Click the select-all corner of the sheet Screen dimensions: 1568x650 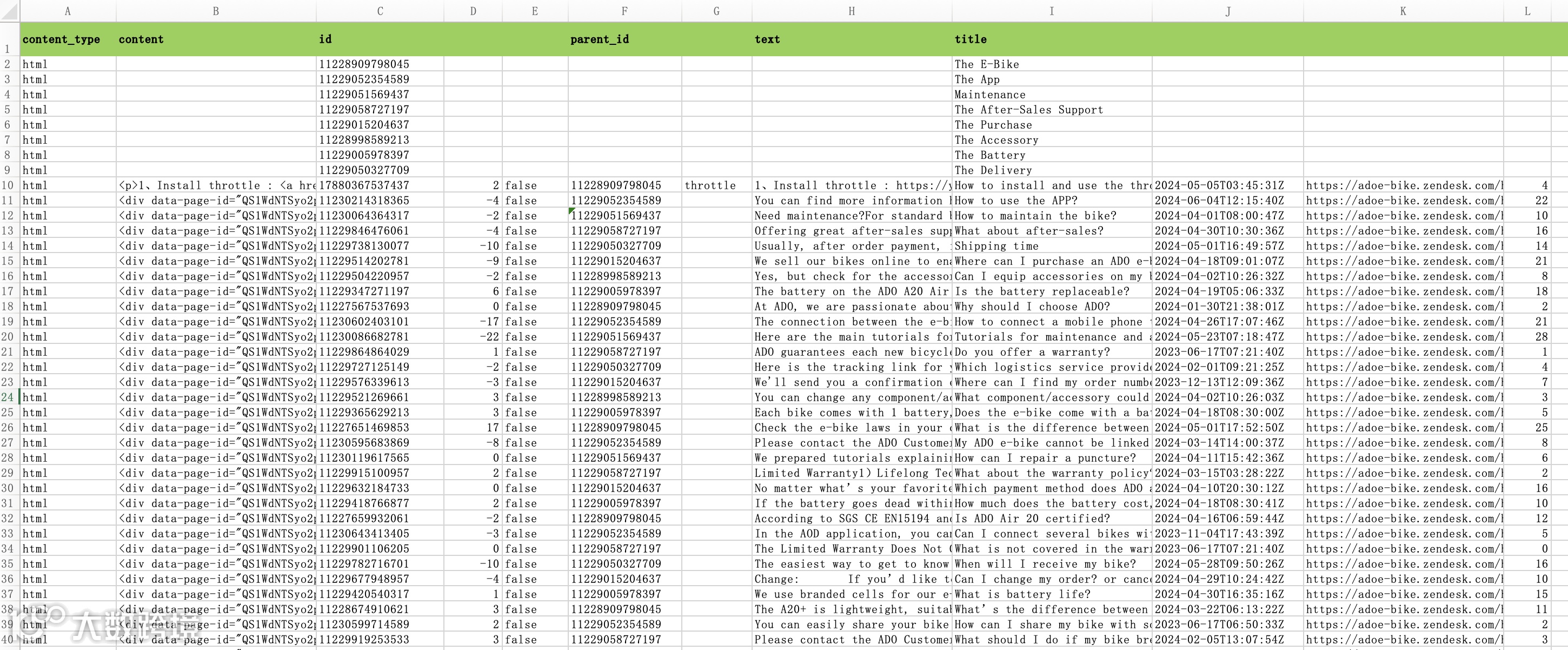[x=9, y=11]
